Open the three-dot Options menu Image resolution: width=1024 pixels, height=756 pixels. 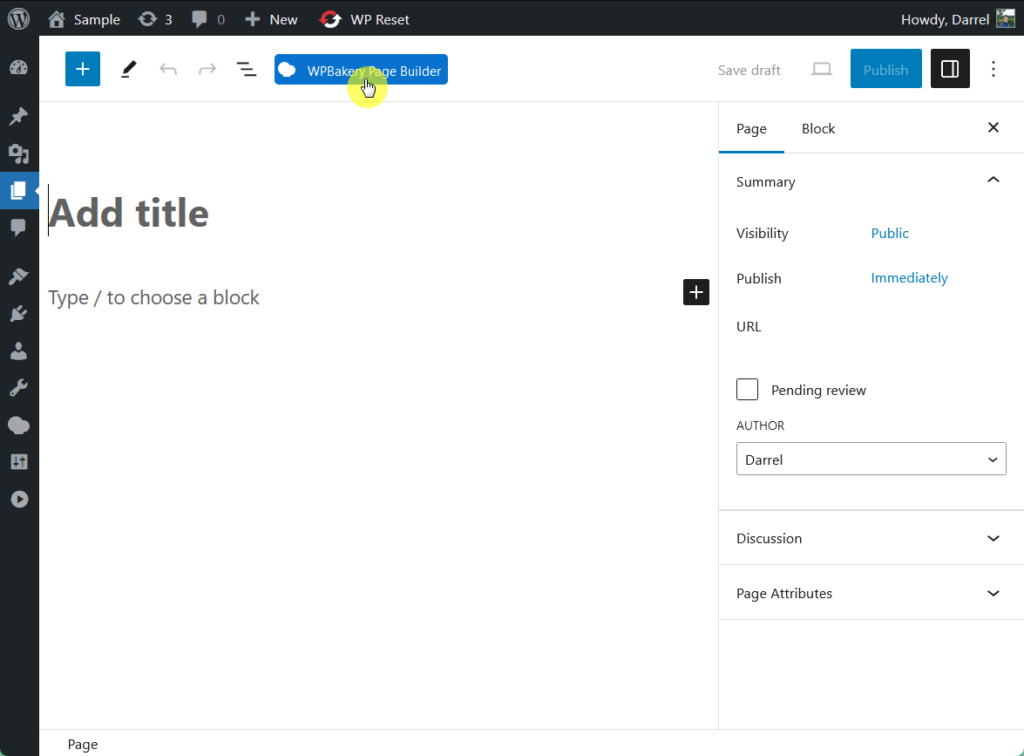993,69
